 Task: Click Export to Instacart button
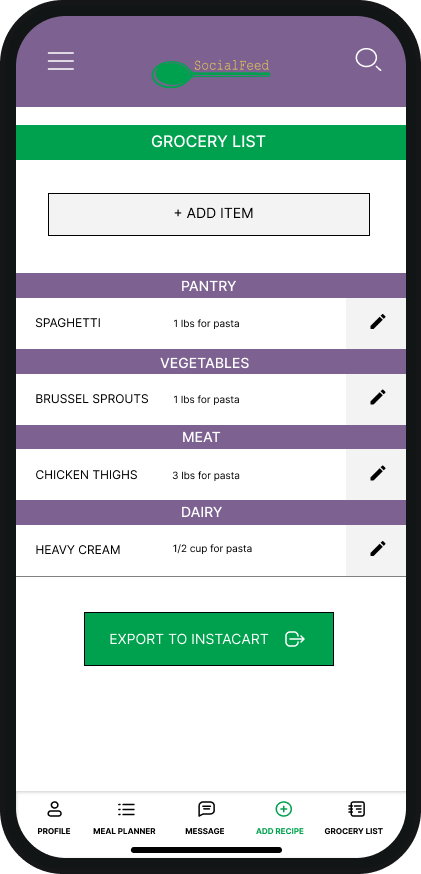tap(209, 639)
